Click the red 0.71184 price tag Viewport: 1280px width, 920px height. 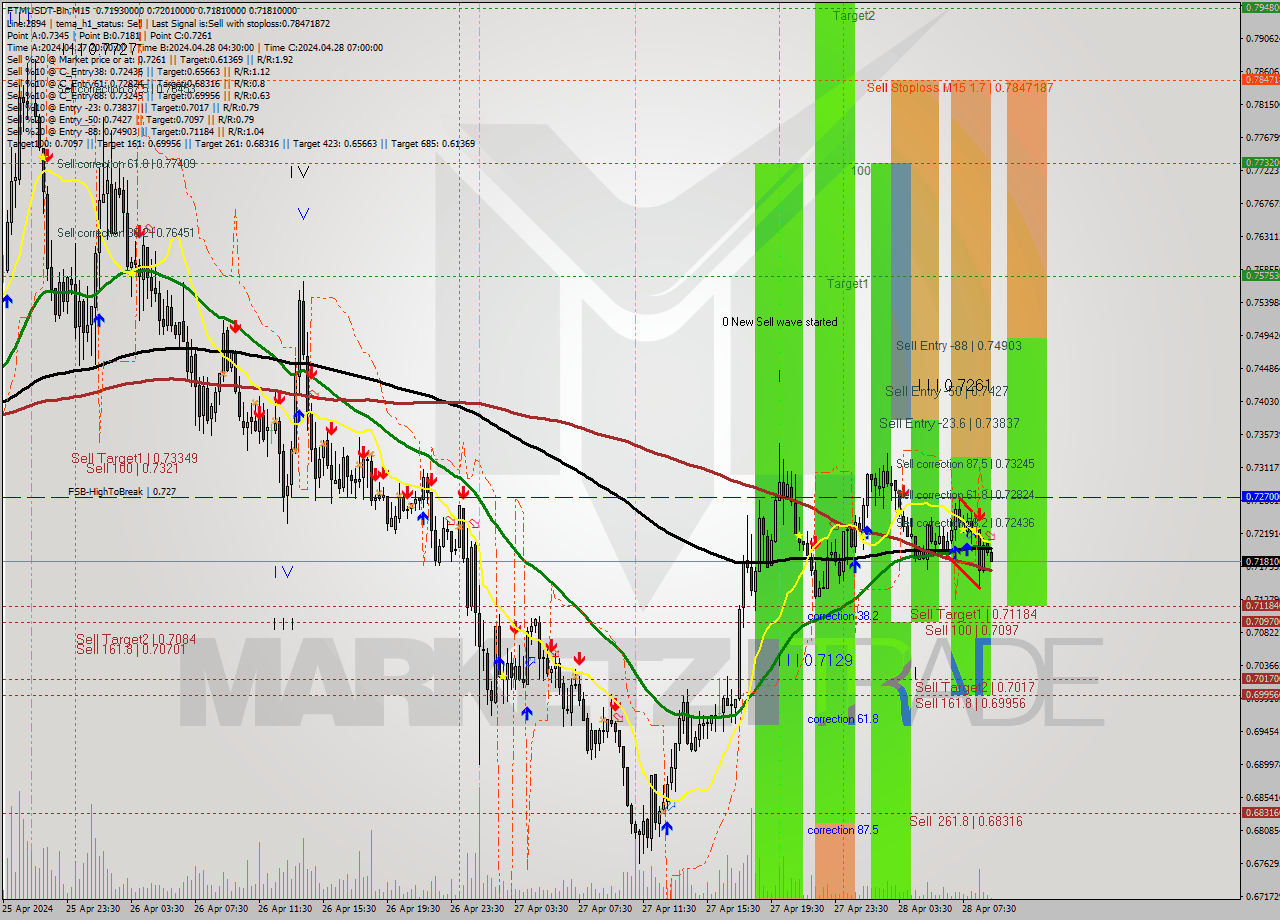[1260, 605]
